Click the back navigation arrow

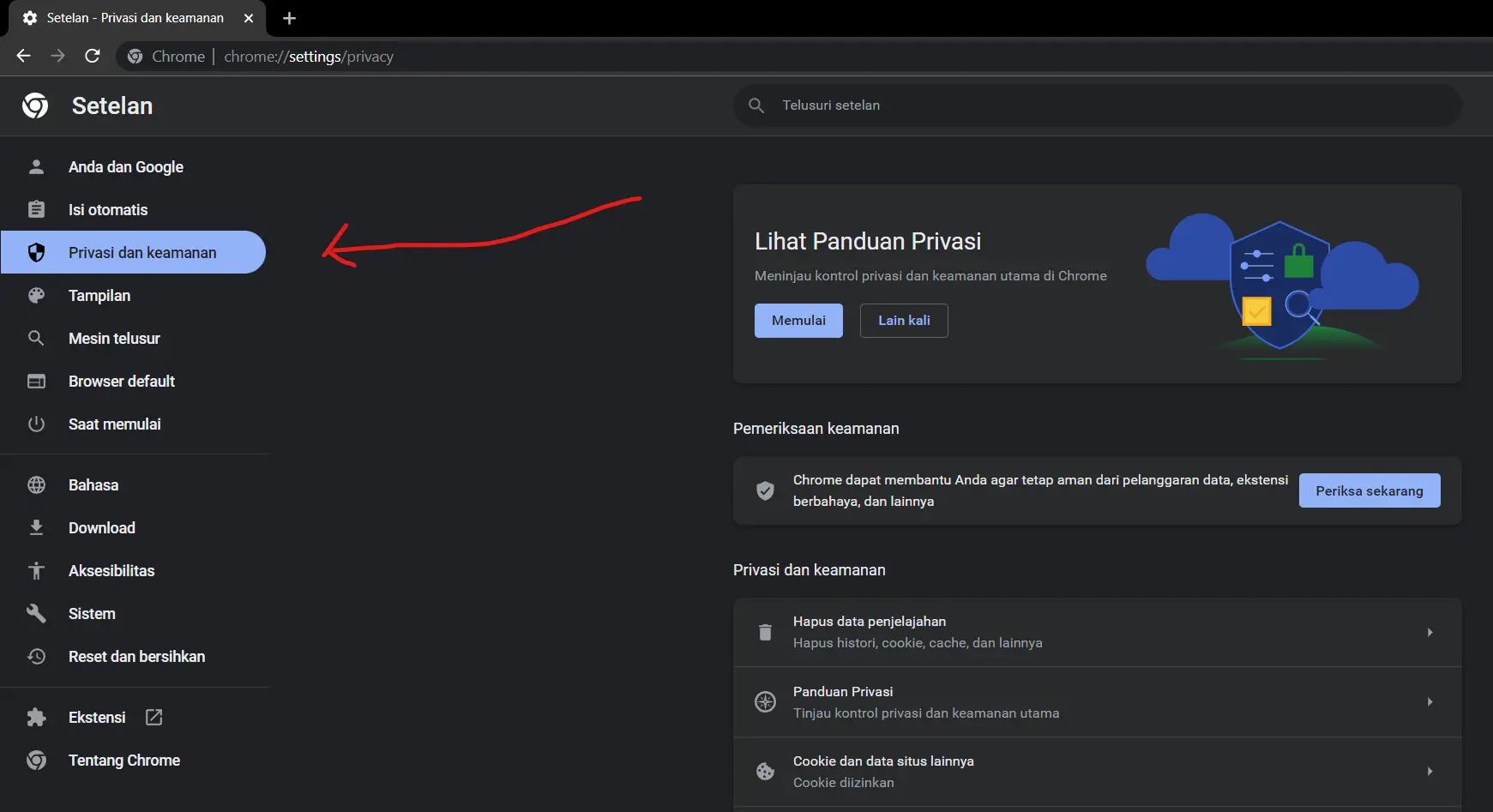[x=23, y=56]
